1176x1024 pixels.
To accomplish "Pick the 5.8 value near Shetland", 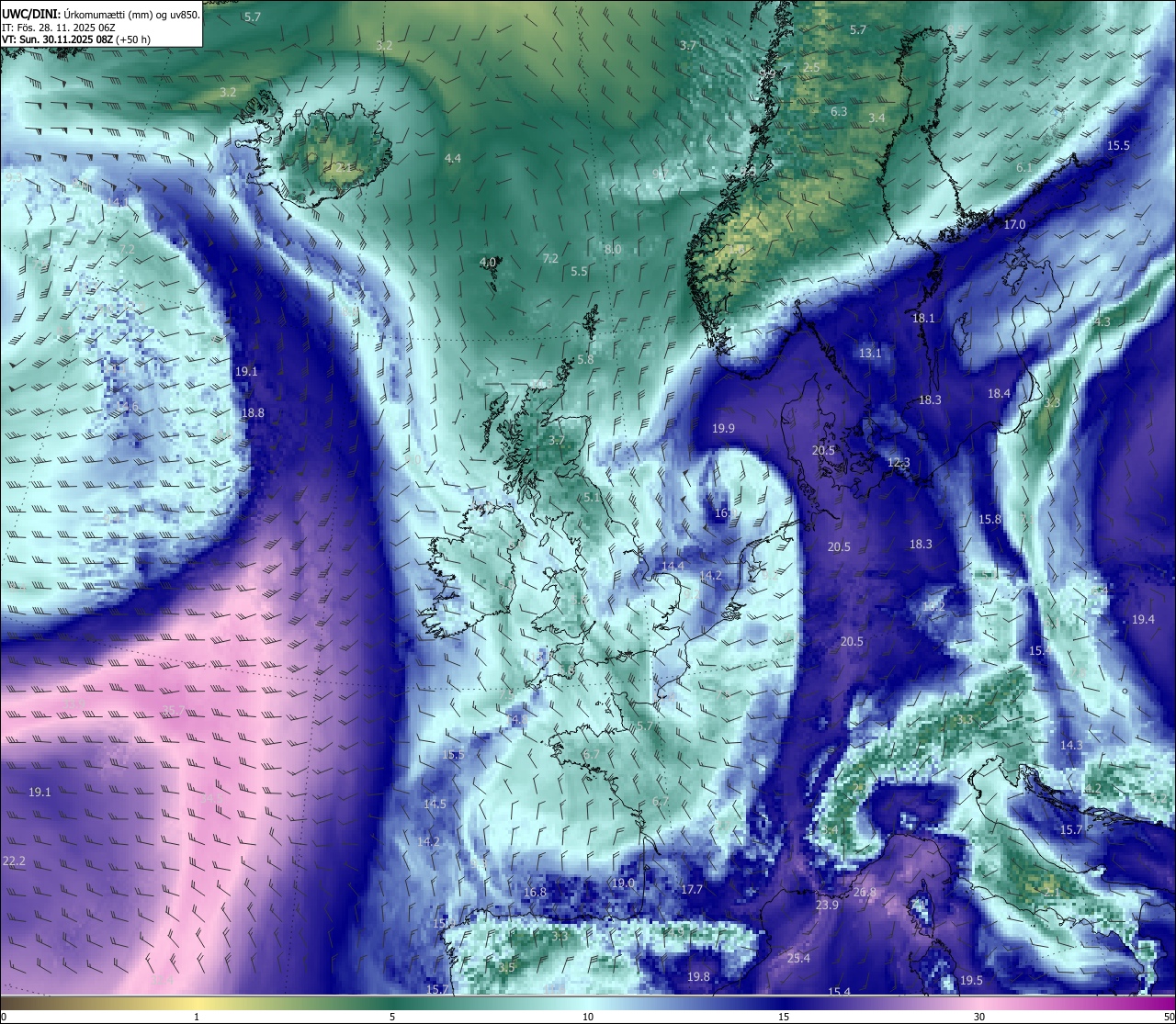I will coord(585,360).
